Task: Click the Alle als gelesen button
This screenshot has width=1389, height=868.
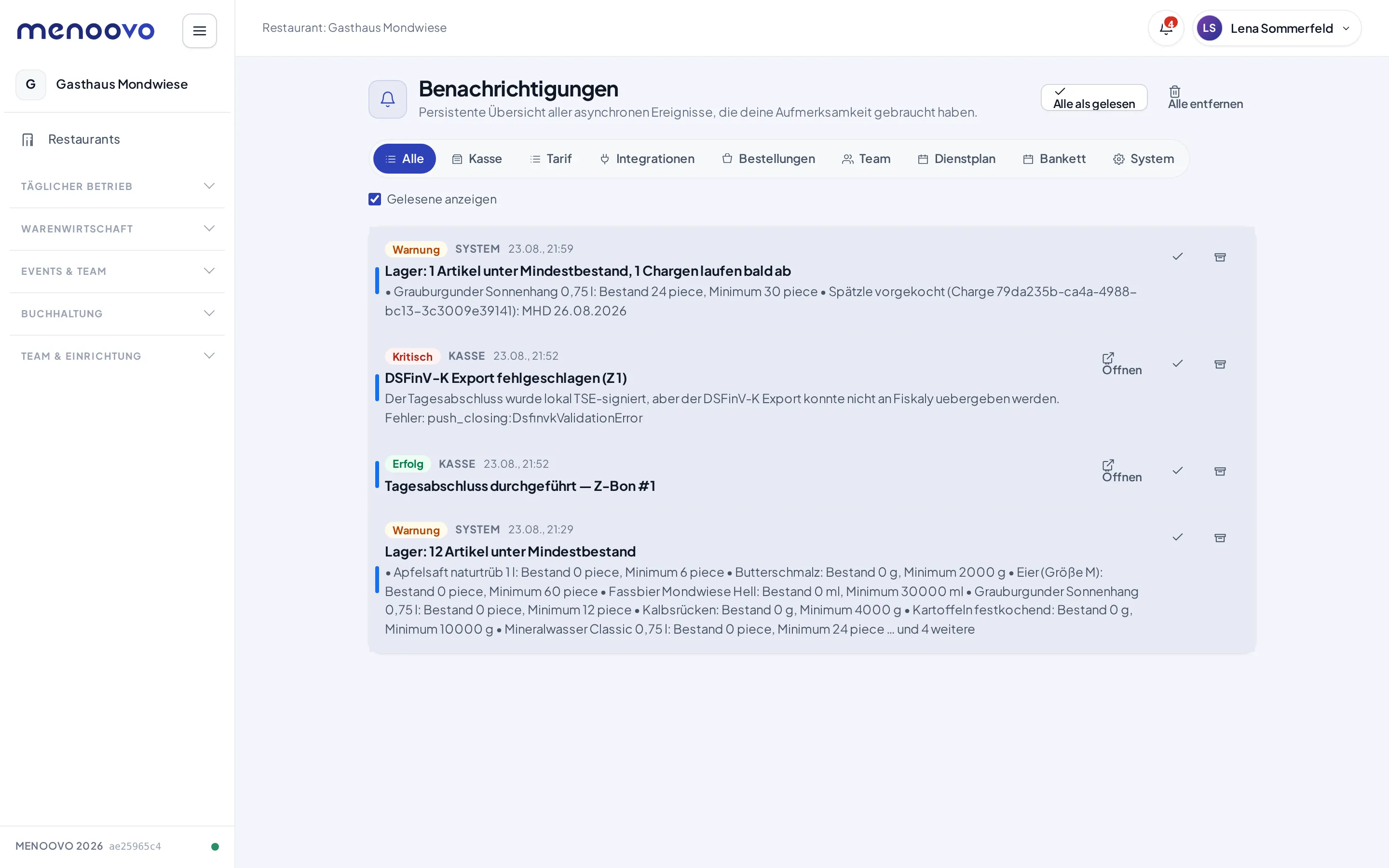Action: coord(1094,97)
